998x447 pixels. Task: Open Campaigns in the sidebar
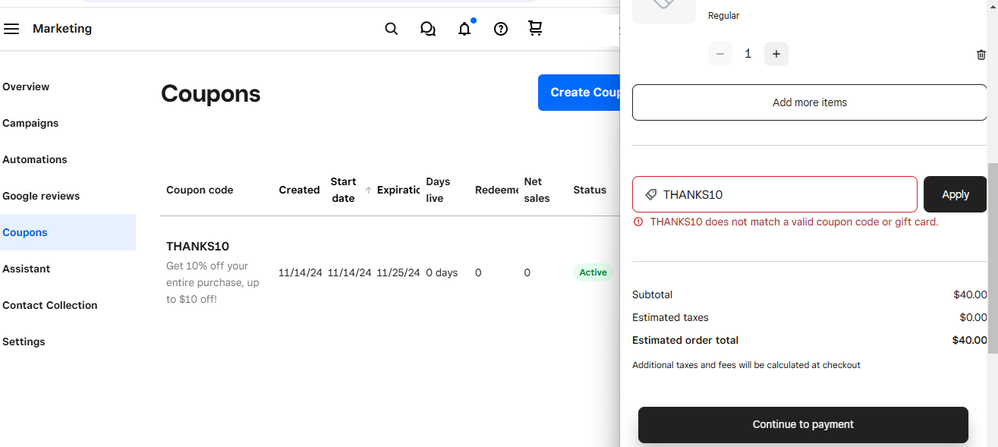pos(30,123)
